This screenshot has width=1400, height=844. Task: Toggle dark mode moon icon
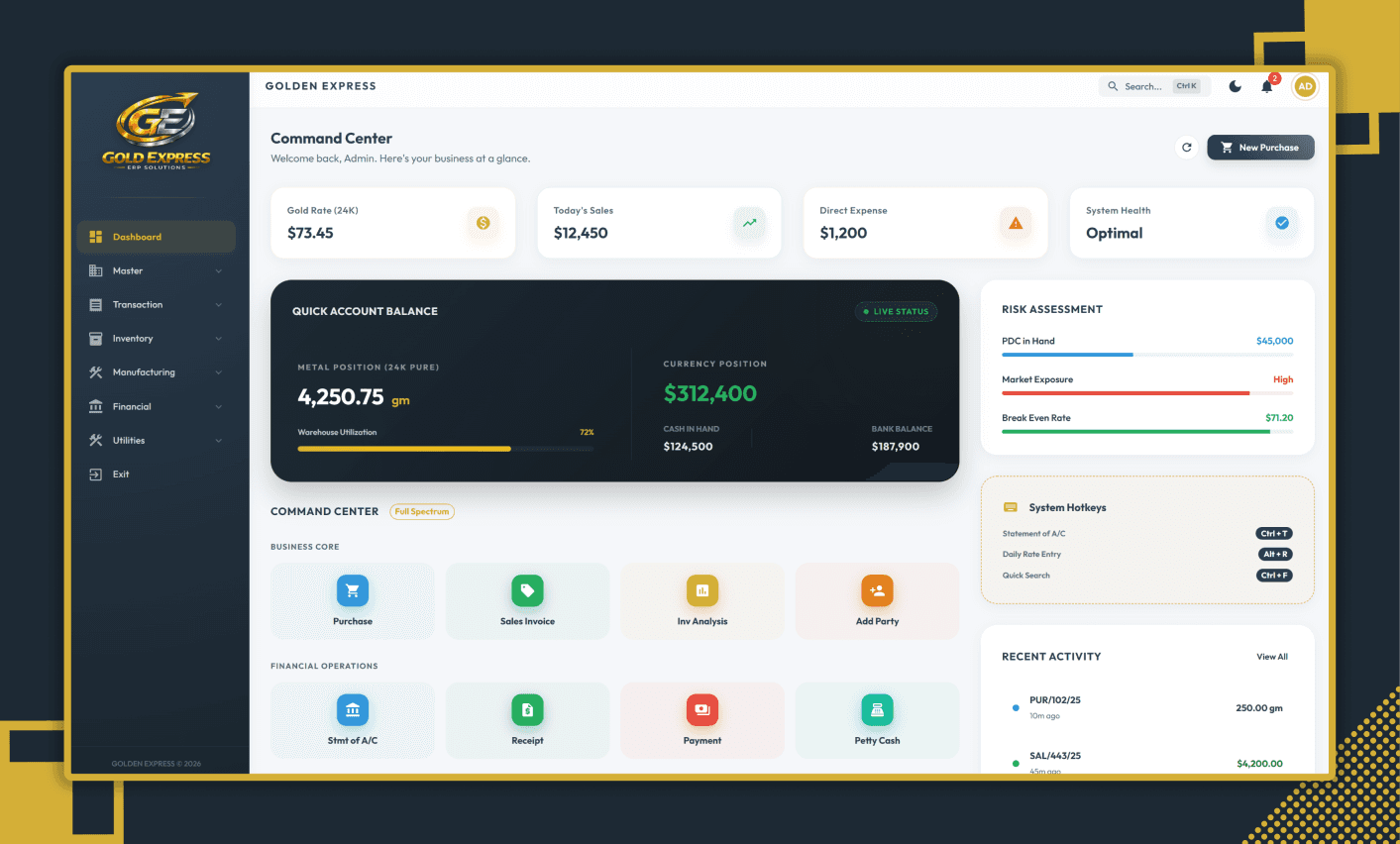1235,87
